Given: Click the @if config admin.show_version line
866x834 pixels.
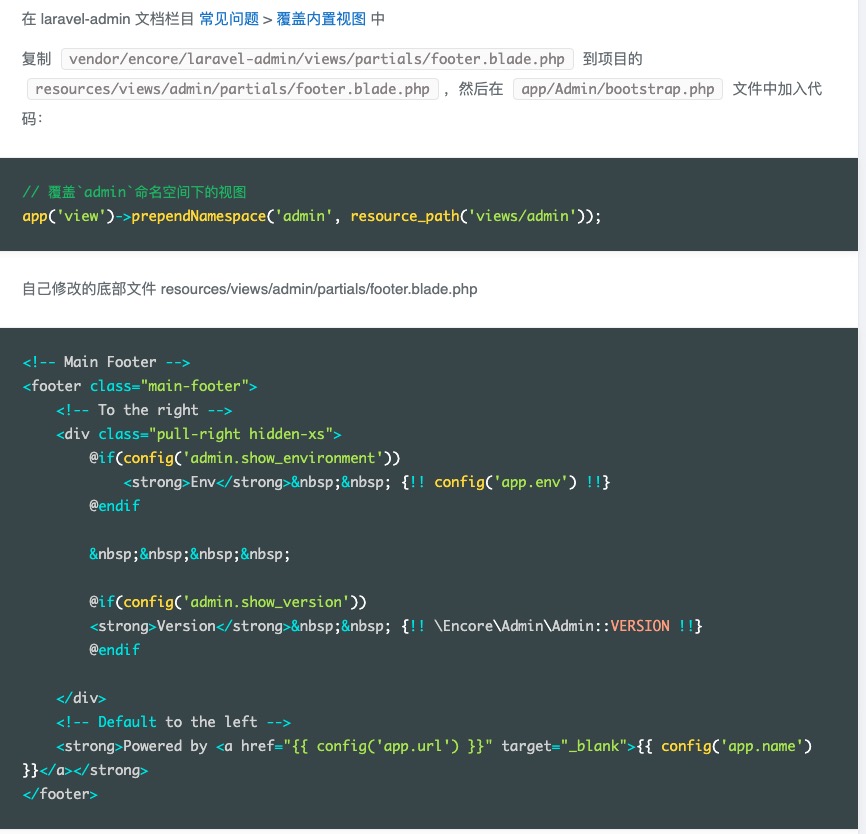Looking at the screenshot, I should click(x=228, y=602).
